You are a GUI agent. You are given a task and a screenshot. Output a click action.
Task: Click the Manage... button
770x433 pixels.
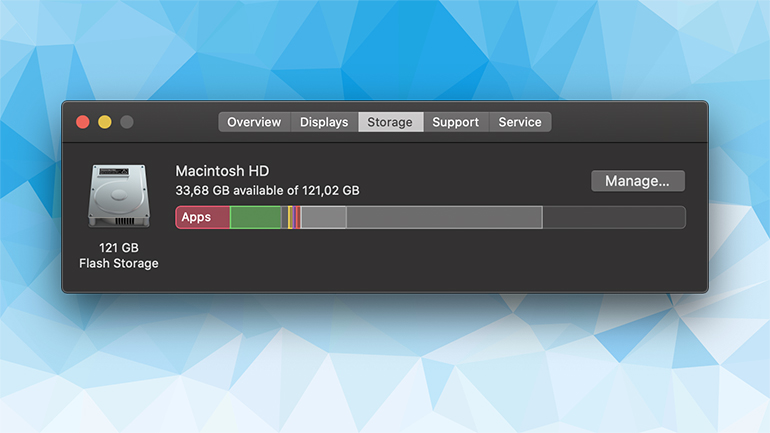point(637,181)
